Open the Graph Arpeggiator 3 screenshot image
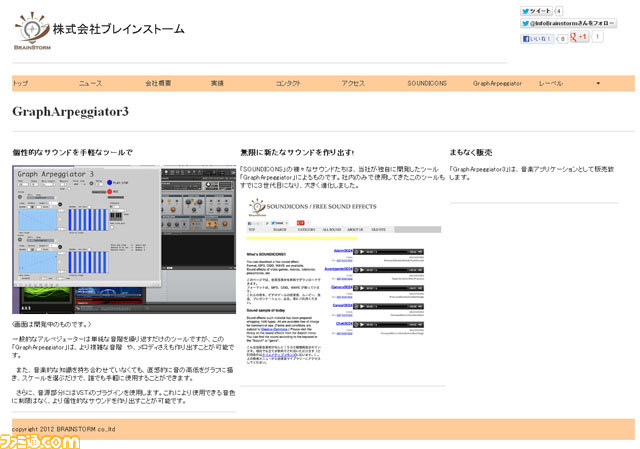Viewport: 640px width, 449px height. (x=124, y=239)
